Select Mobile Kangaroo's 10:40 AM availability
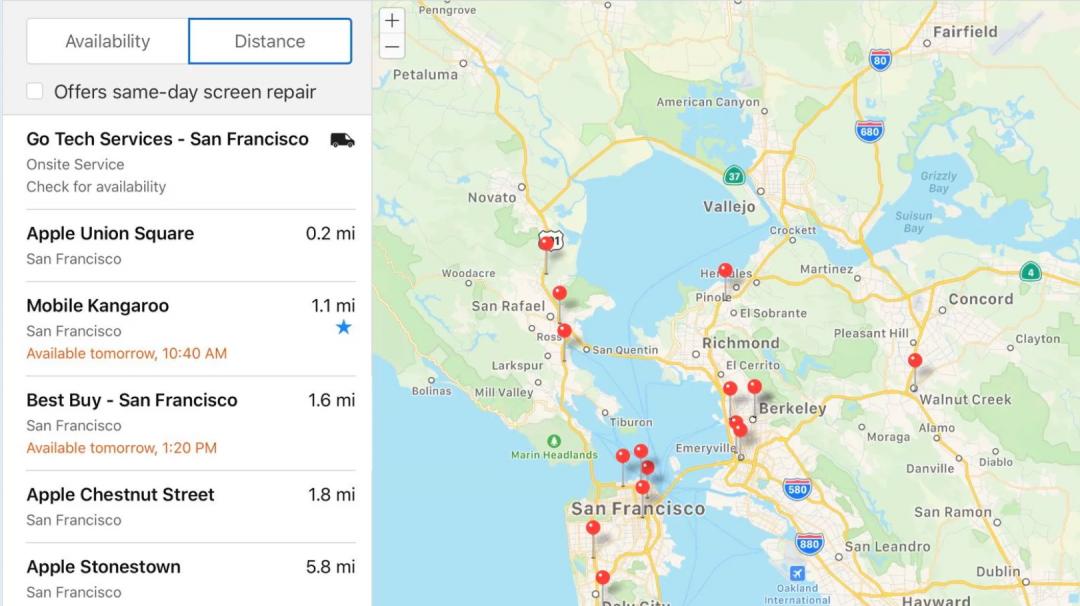The image size is (1080, 606). point(126,353)
